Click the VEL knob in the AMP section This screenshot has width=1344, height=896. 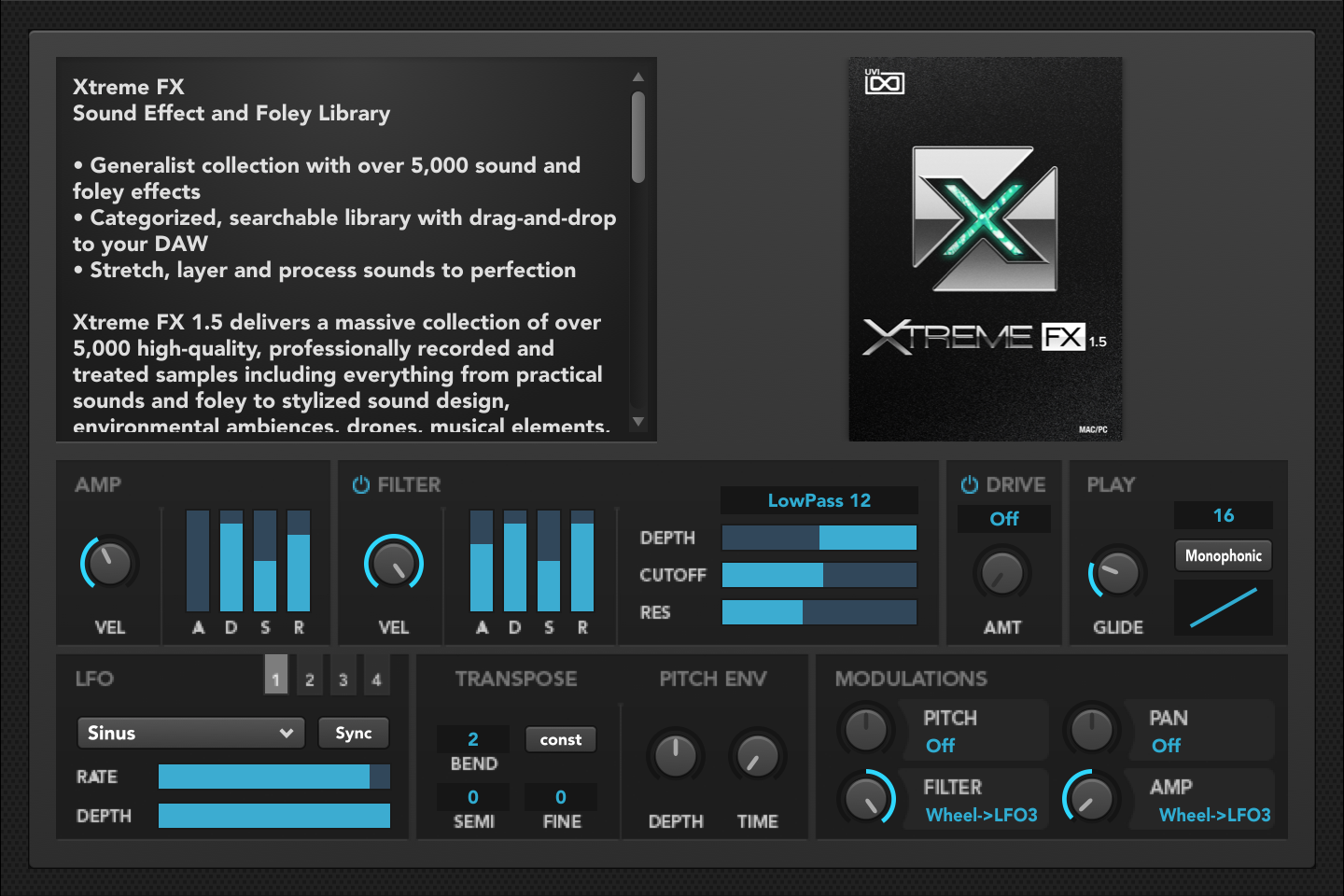108,563
